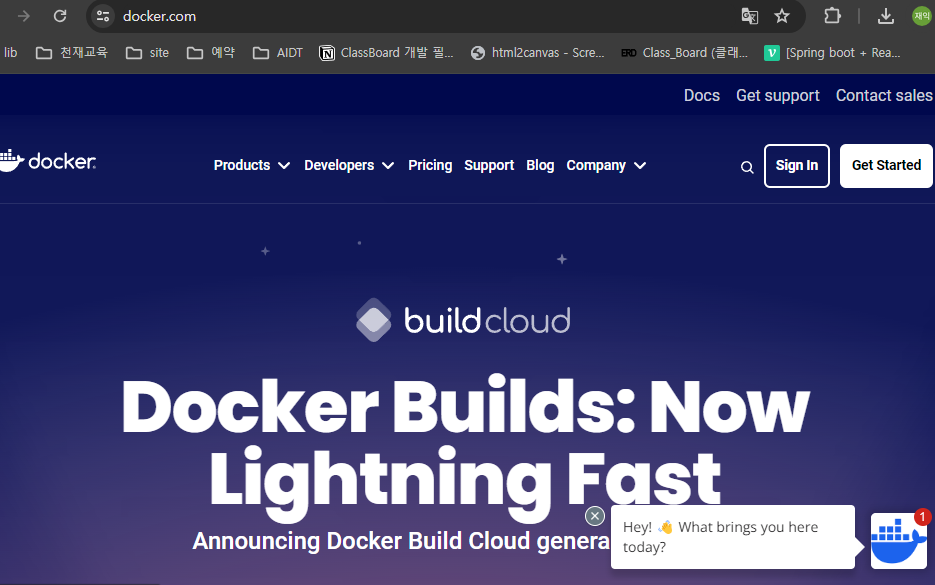This screenshot has height=585, width=935.
Task: Click the Docker whale logo
Action: point(48,161)
